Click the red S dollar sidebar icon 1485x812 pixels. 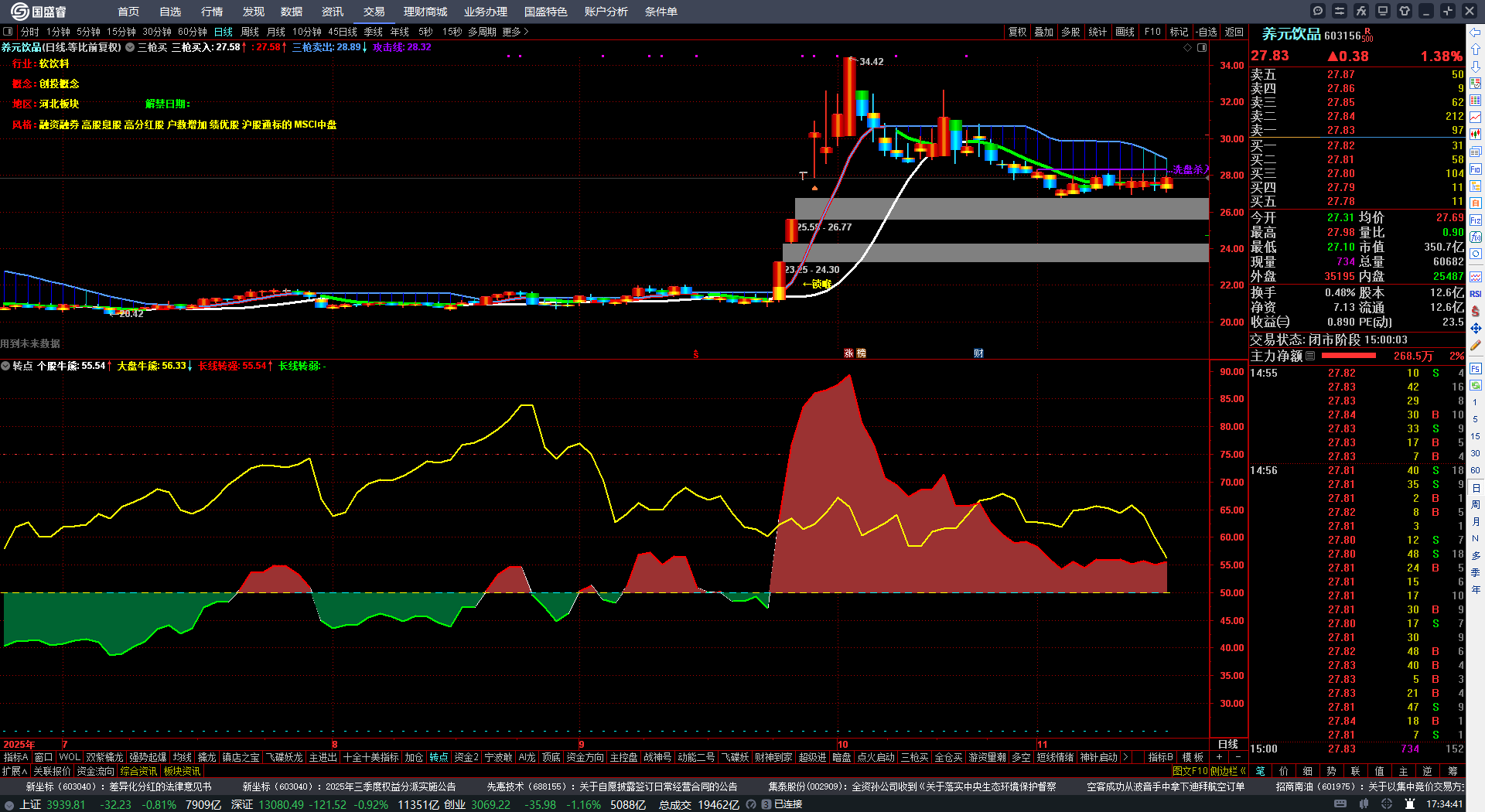click(1476, 311)
